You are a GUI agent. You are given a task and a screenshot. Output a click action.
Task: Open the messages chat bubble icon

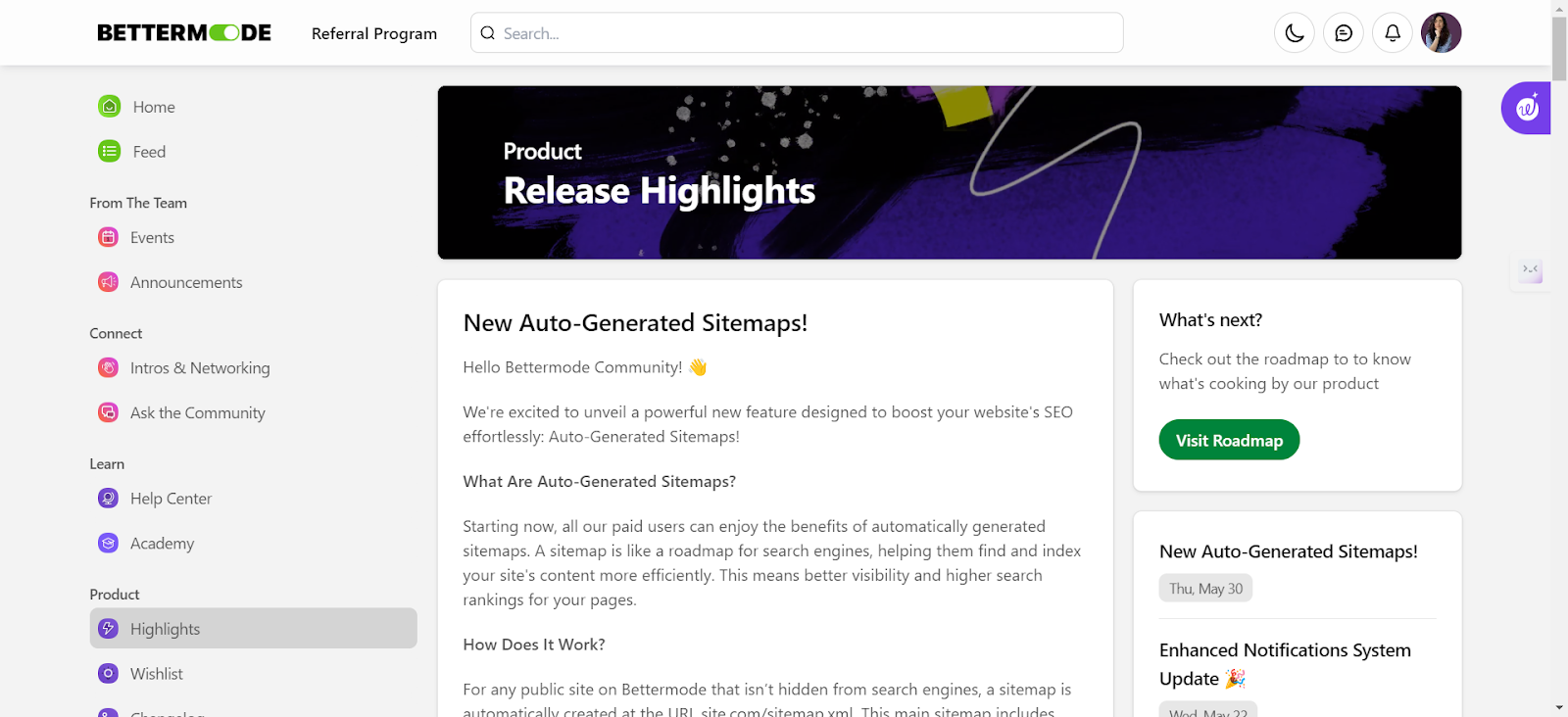click(x=1344, y=33)
